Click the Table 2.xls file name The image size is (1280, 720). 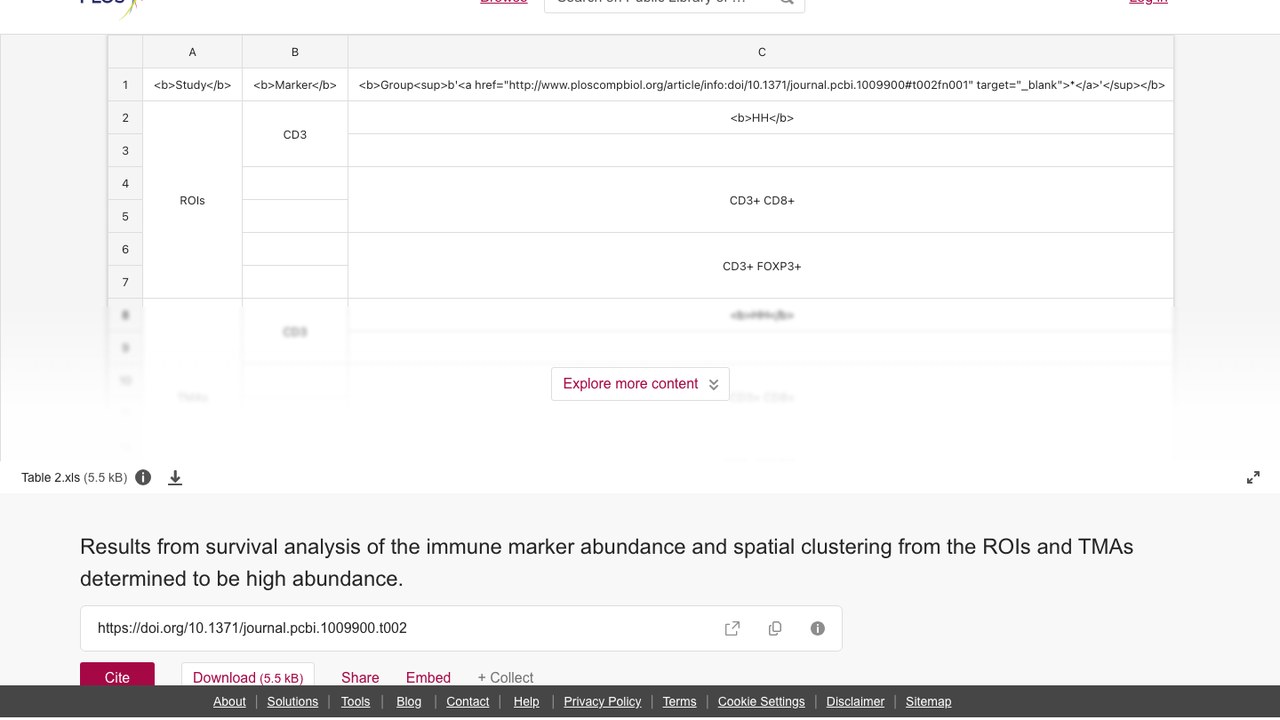pos(51,478)
